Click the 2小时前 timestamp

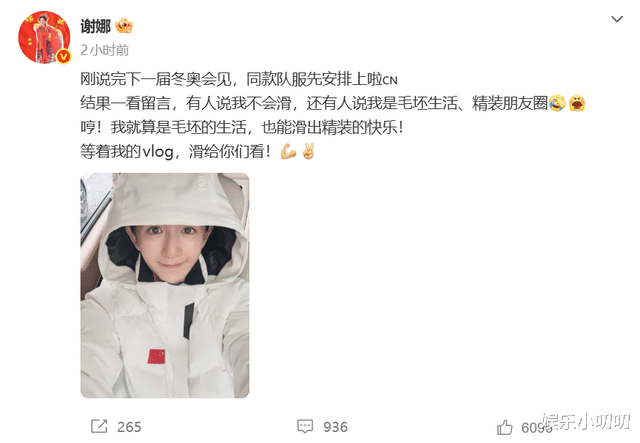pos(104,50)
